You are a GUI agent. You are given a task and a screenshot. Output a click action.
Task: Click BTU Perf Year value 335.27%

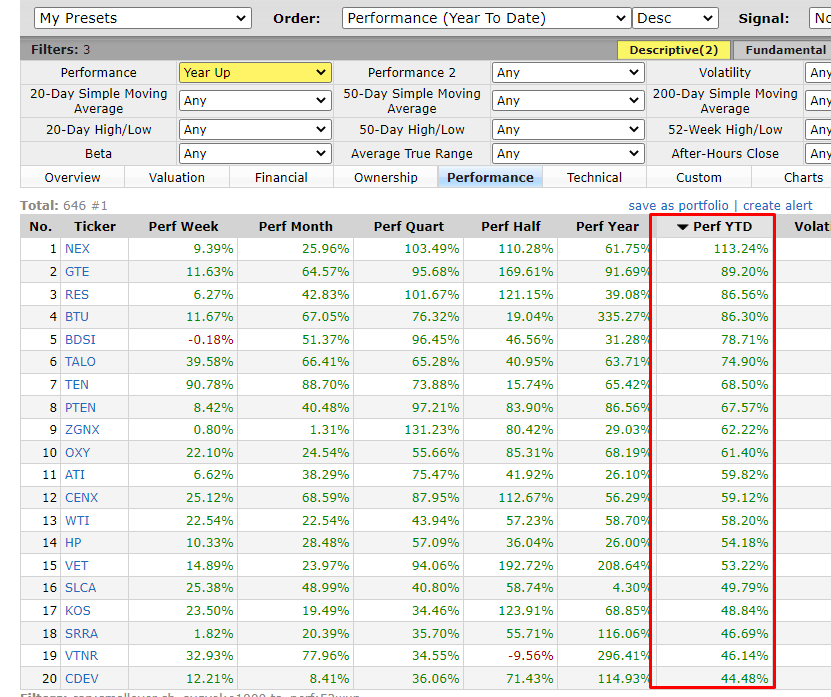624,317
